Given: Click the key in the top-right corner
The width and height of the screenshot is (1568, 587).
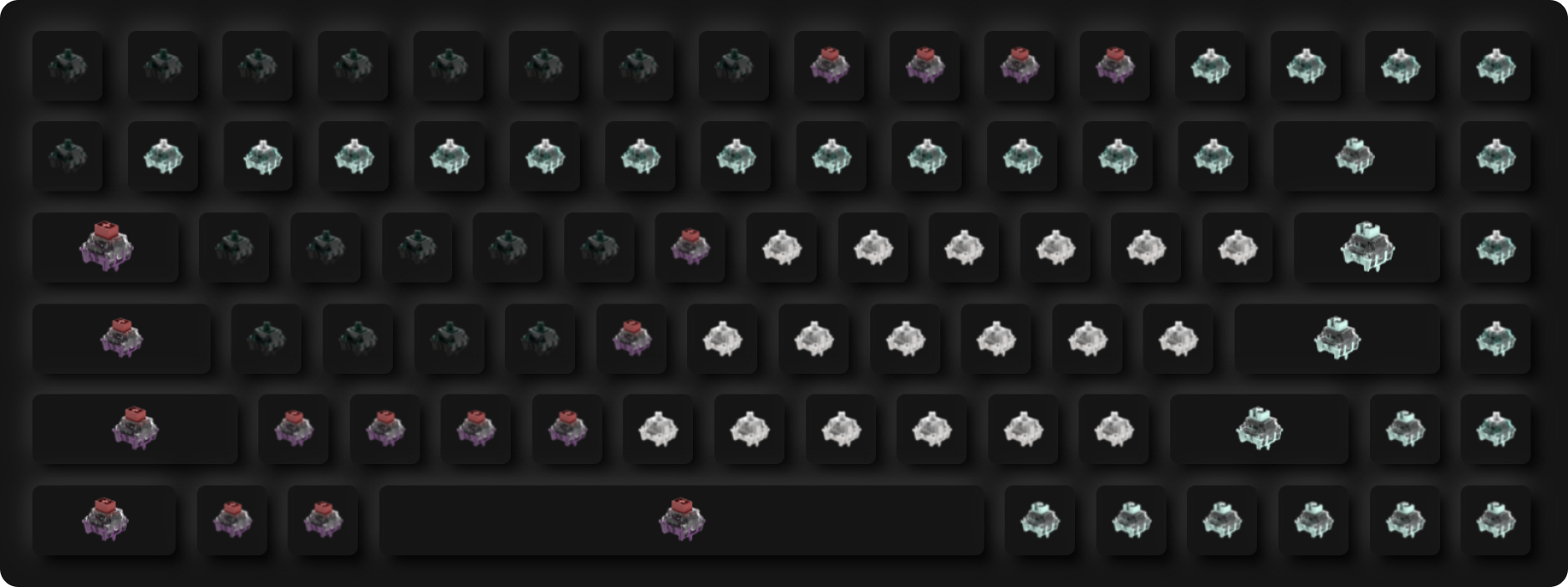Looking at the screenshot, I should pyautogui.click(x=1495, y=66).
